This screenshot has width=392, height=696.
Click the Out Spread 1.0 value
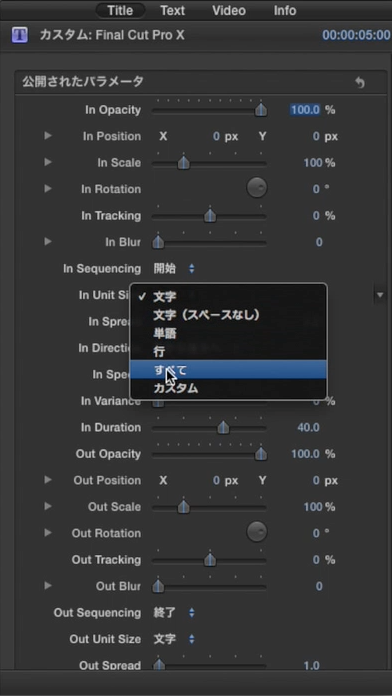pyautogui.click(x=312, y=665)
